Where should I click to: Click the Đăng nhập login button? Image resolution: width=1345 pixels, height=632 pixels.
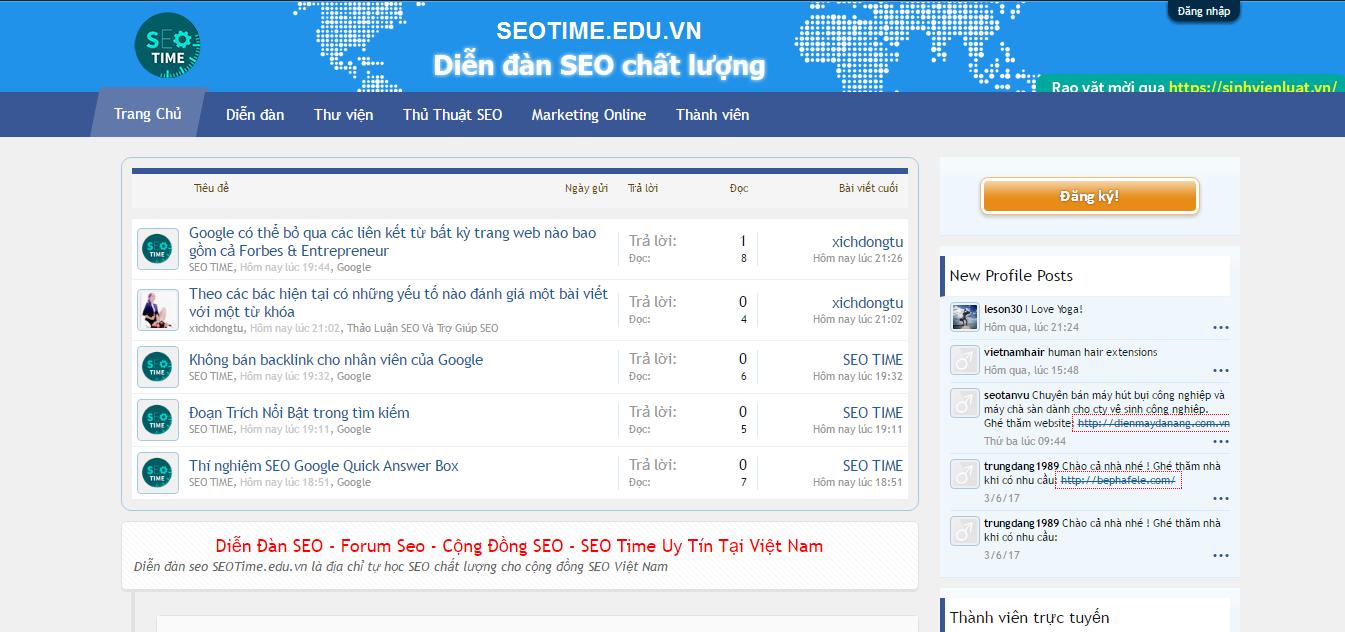(x=1203, y=11)
